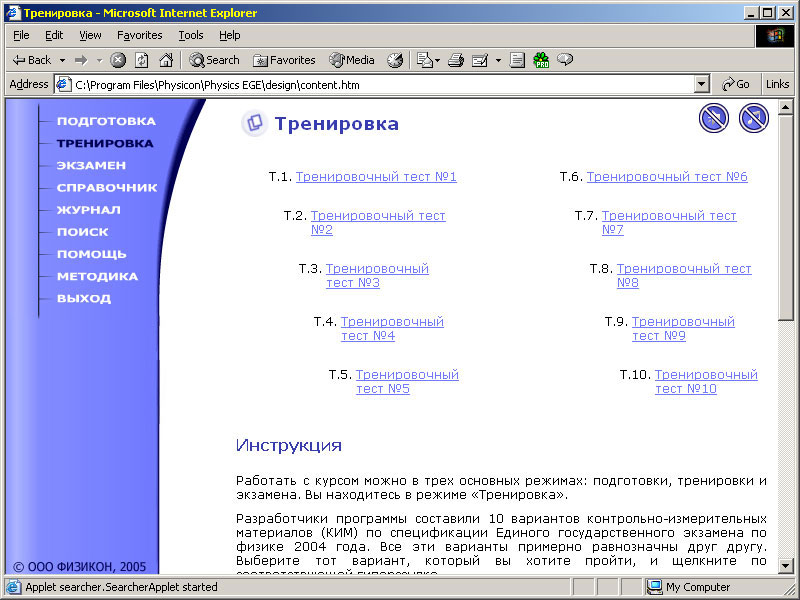Screen dimensions: 800x600
Task: Open ПОИСК in the sidebar
Action: [x=83, y=232]
